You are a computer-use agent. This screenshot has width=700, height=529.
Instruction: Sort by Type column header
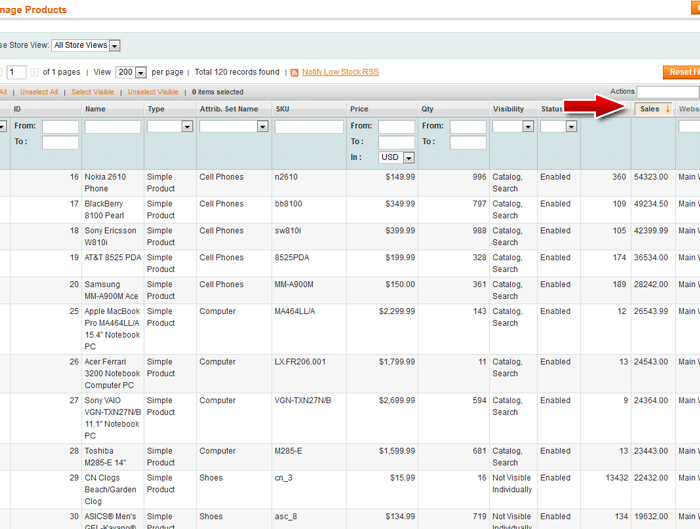pyautogui.click(x=156, y=109)
